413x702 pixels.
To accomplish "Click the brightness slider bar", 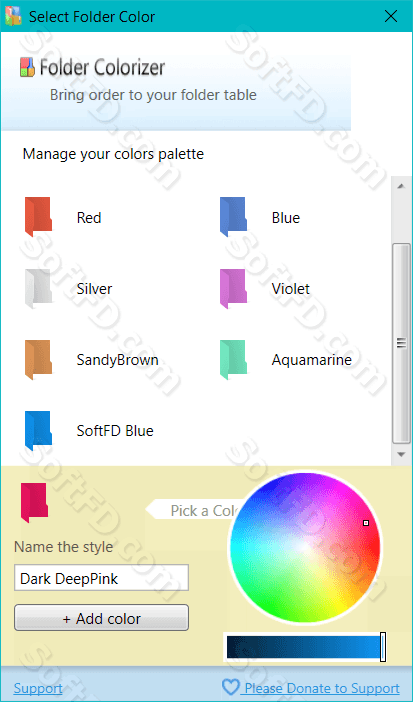I will (305, 647).
